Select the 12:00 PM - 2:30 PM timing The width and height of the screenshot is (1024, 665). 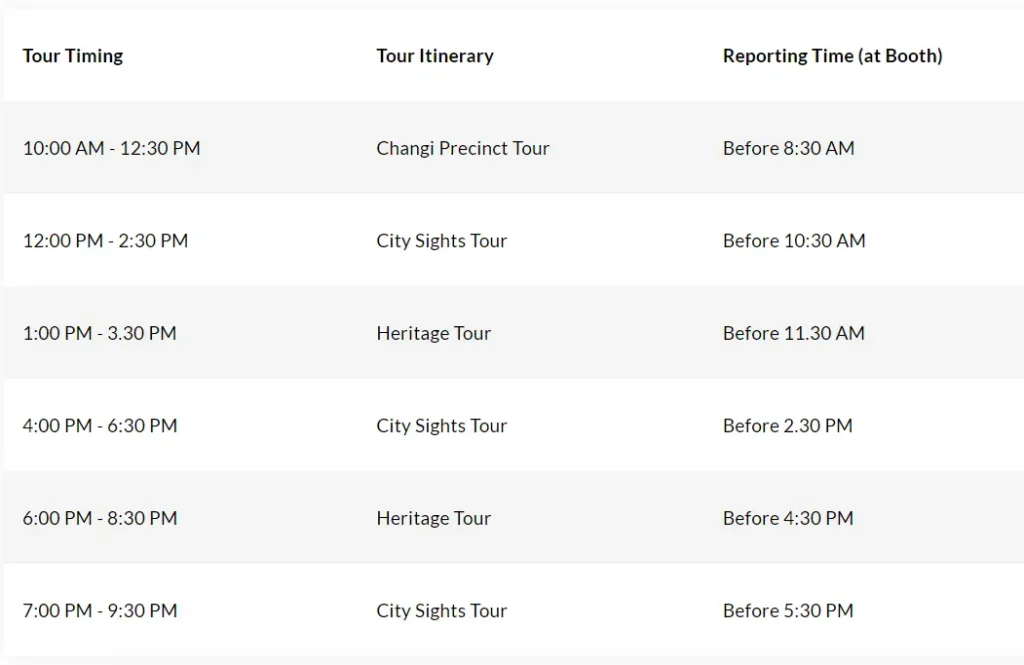click(105, 241)
